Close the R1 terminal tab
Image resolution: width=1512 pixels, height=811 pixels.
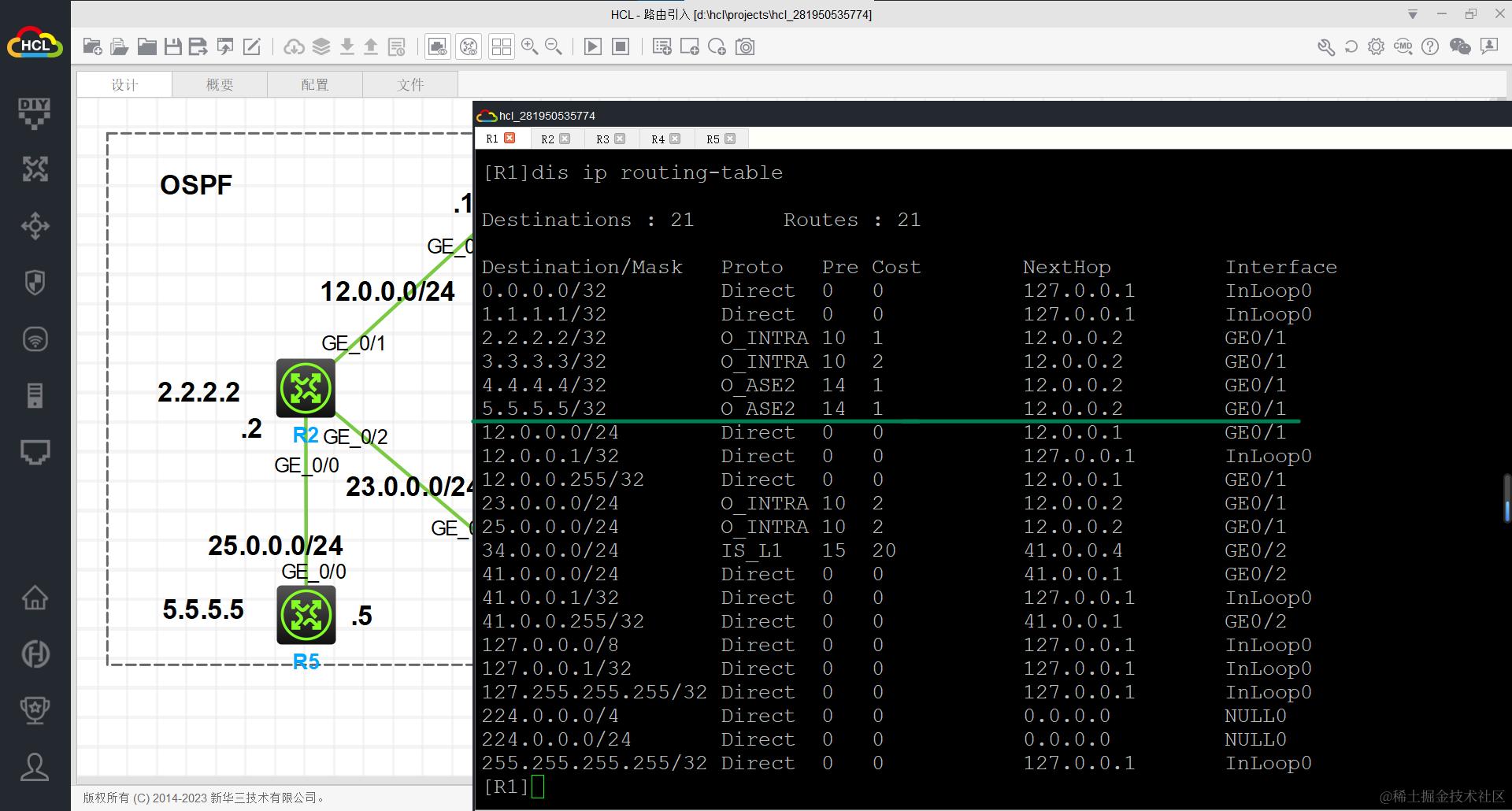pos(510,138)
